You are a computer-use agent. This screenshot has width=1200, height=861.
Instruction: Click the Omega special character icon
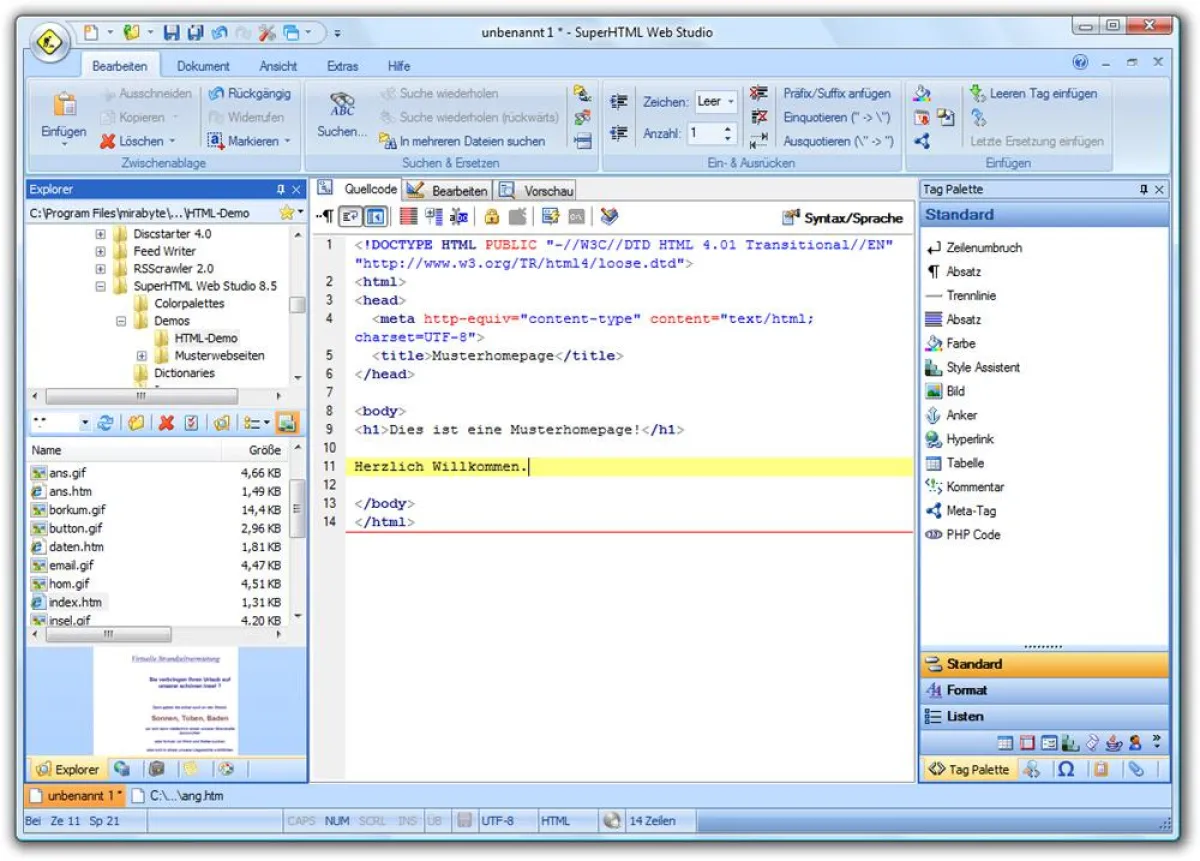(1064, 769)
